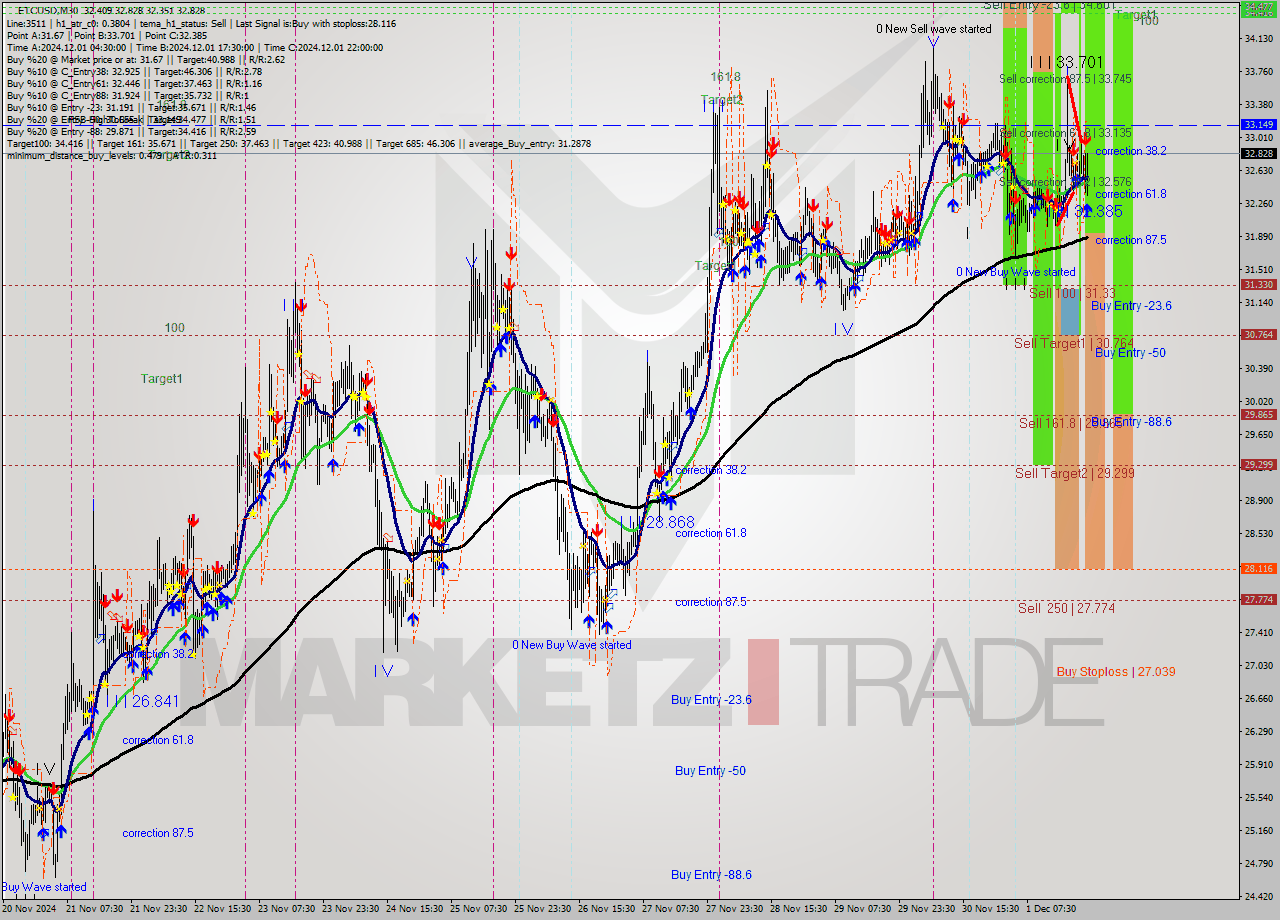This screenshot has width=1280, height=920.
Task: Click the '0 New Sell wave started' label
Action: click(x=933, y=29)
